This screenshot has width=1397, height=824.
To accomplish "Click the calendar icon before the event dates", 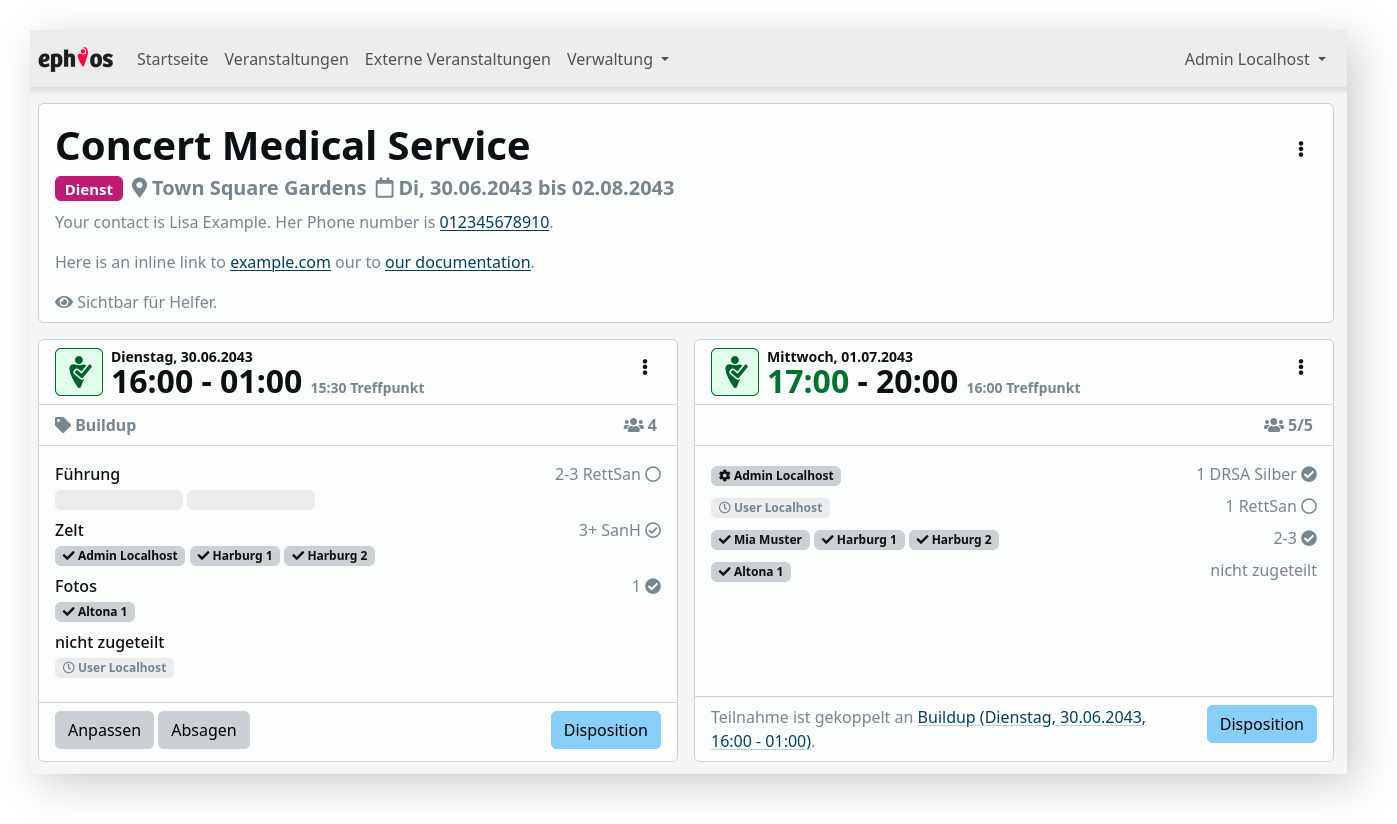I will pyautogui.click(x=385, y=188).
